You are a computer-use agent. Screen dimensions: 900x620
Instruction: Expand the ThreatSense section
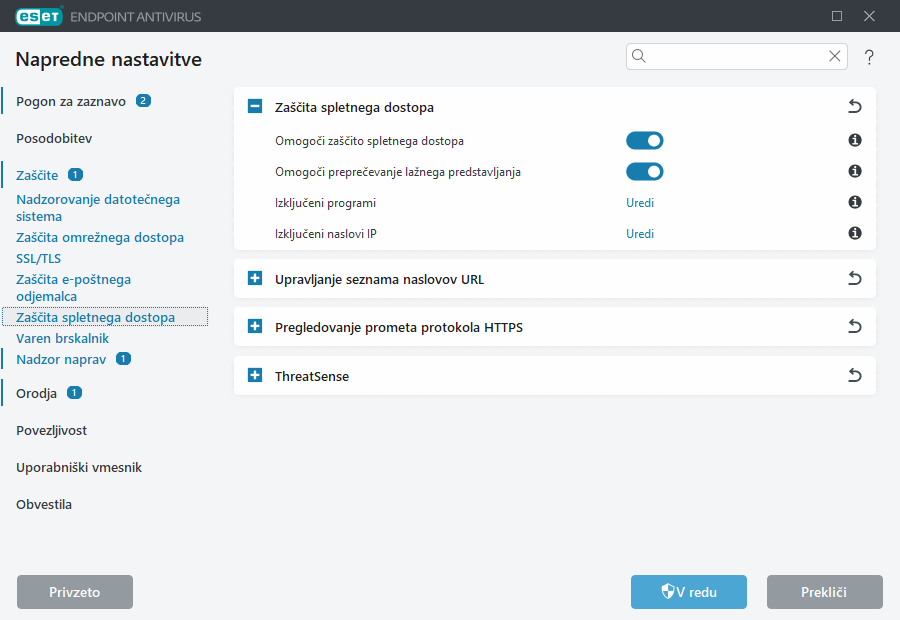(255, 376)
